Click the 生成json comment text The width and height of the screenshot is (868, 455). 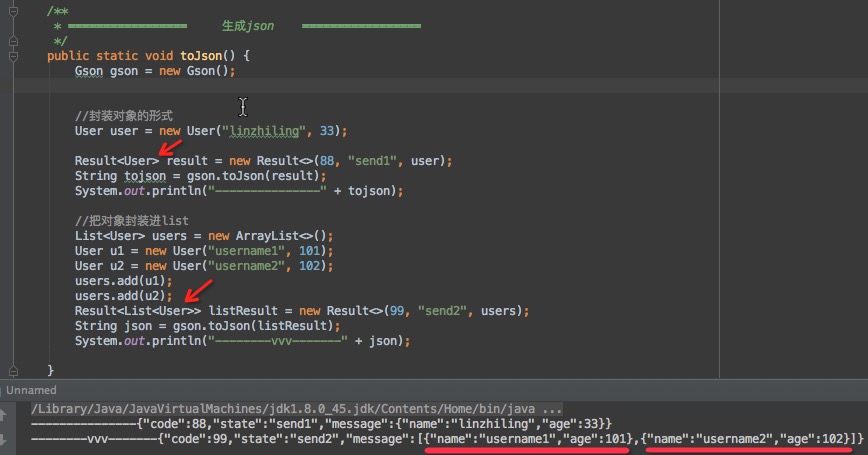pos(248,25)
